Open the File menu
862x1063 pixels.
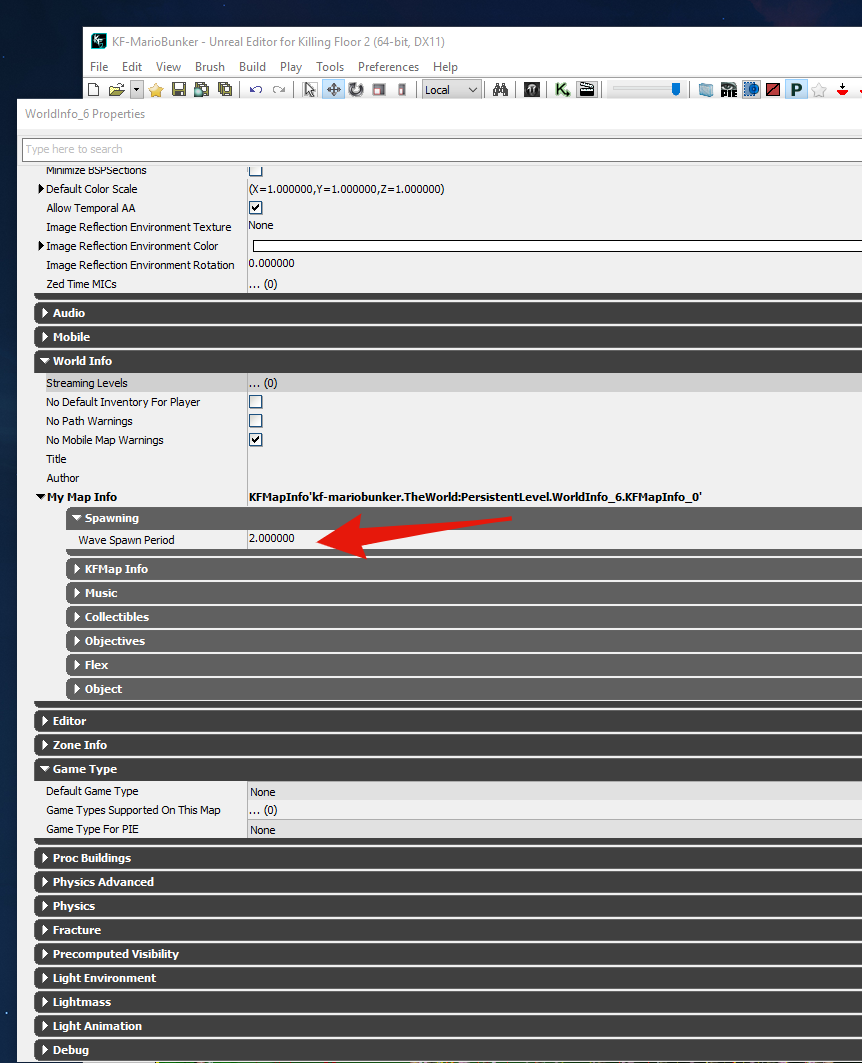pyautogui.click(x=99, y=66)
